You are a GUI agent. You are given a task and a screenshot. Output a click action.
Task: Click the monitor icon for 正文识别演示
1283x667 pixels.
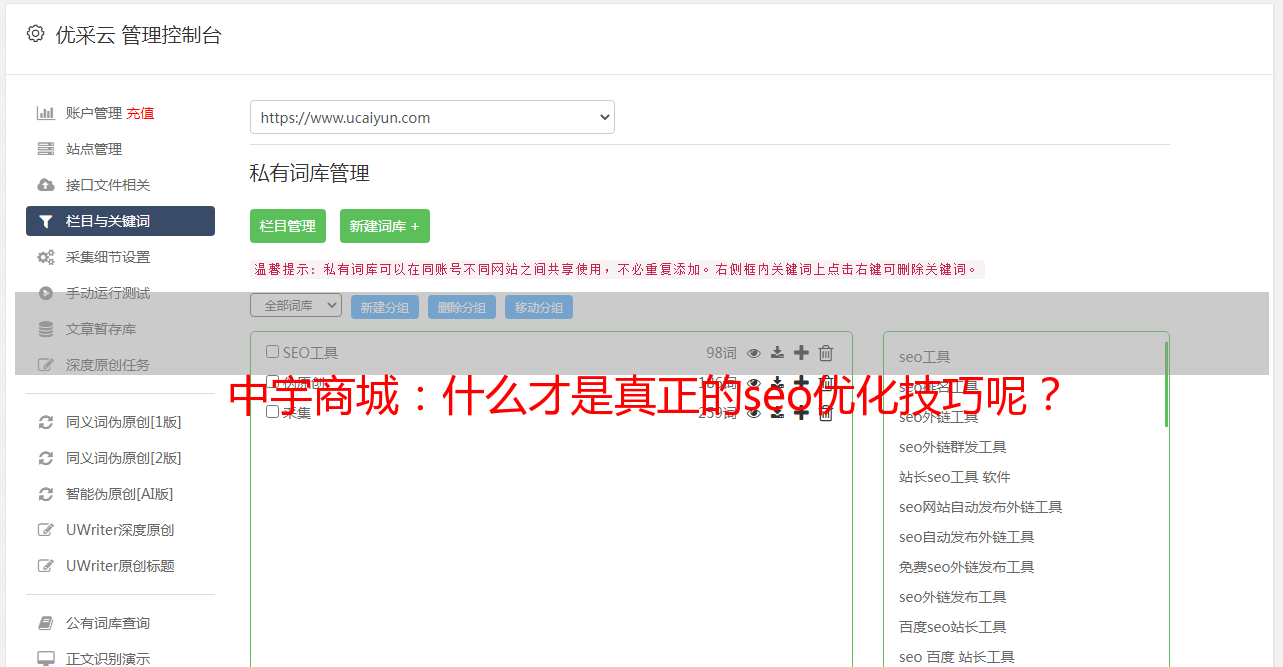coord(46,659)
